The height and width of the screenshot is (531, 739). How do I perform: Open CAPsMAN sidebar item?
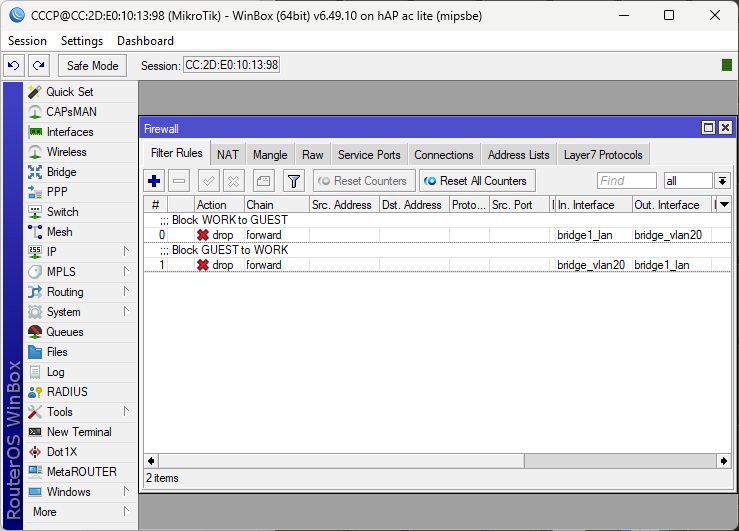click(x=81, y=112)
